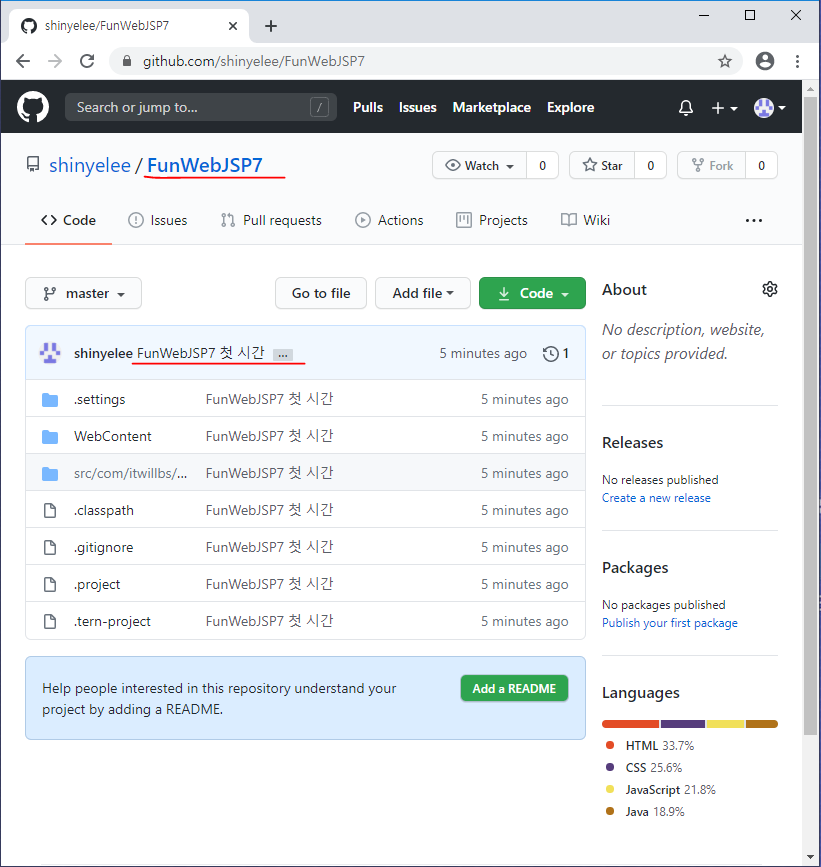
Task: Close the shinyelee/FunWebJSP7 tab
Action: 233,26
